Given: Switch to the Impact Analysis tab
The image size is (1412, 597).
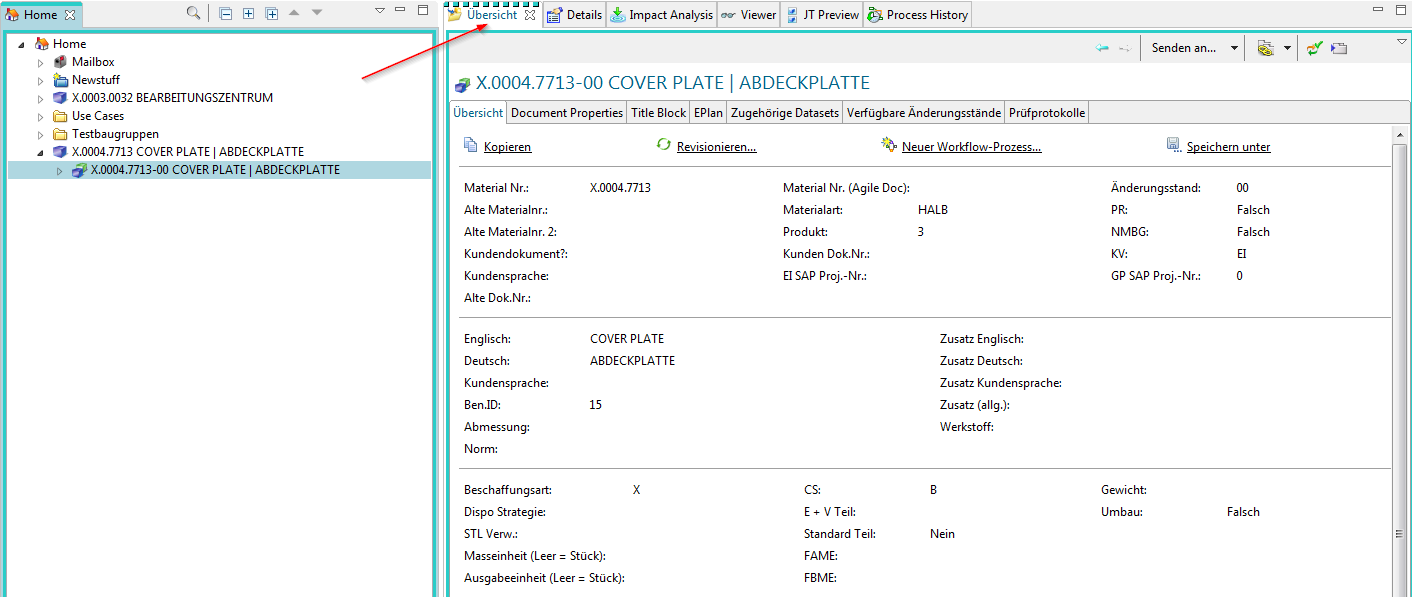Looking at the screenshot, I should 661,15.
